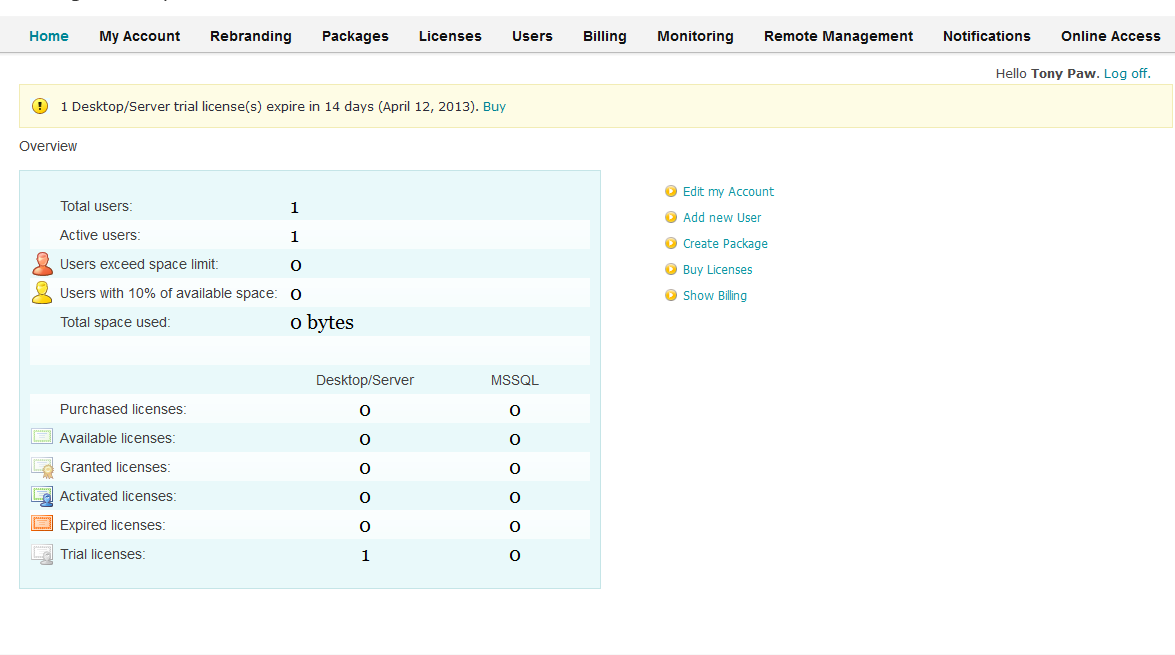Open the Licenses menu tab
This screenshot has height=655, width=1175.
[x=450, y=36]
